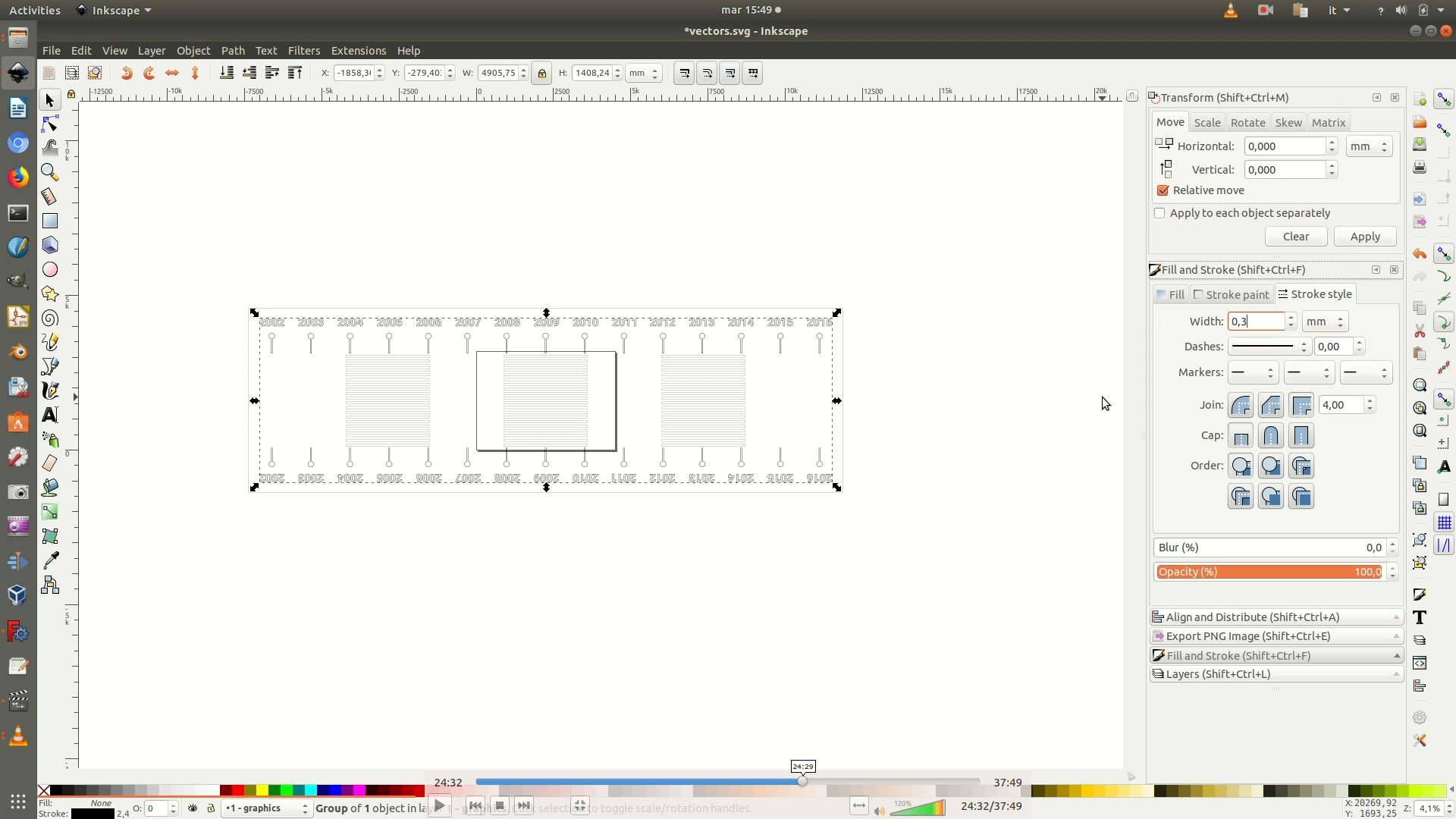Select the Zoom magnifier tool

(50, 172)
